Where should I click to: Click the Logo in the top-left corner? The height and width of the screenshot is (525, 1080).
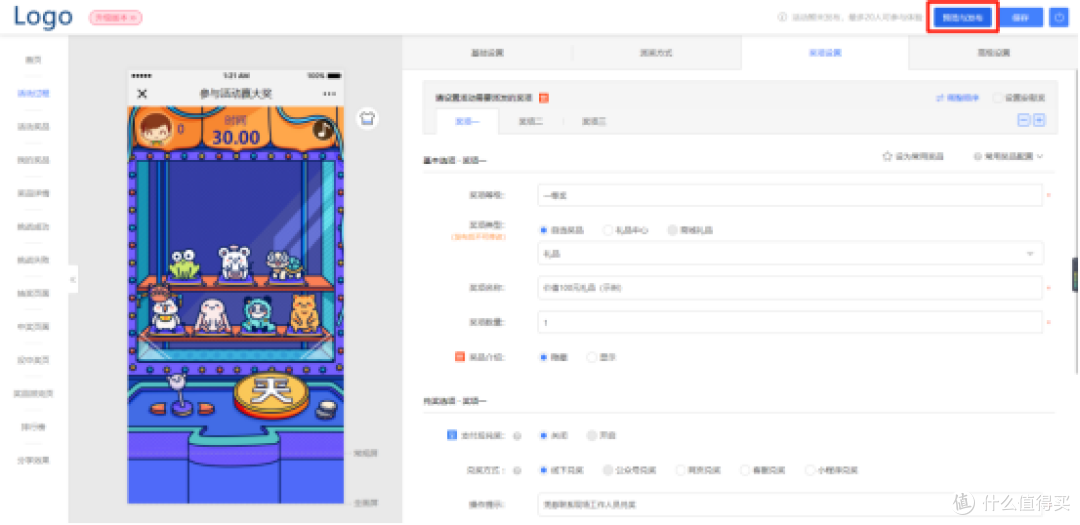point(43,17)
